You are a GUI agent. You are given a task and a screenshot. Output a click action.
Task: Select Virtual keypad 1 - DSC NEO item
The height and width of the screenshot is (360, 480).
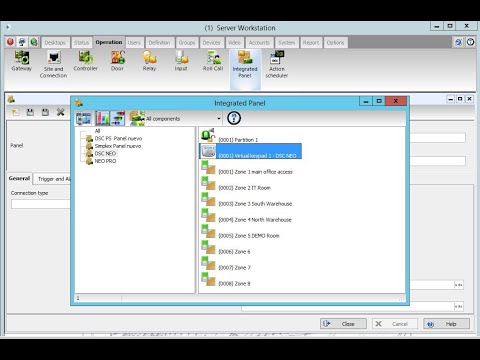point(251,151)
